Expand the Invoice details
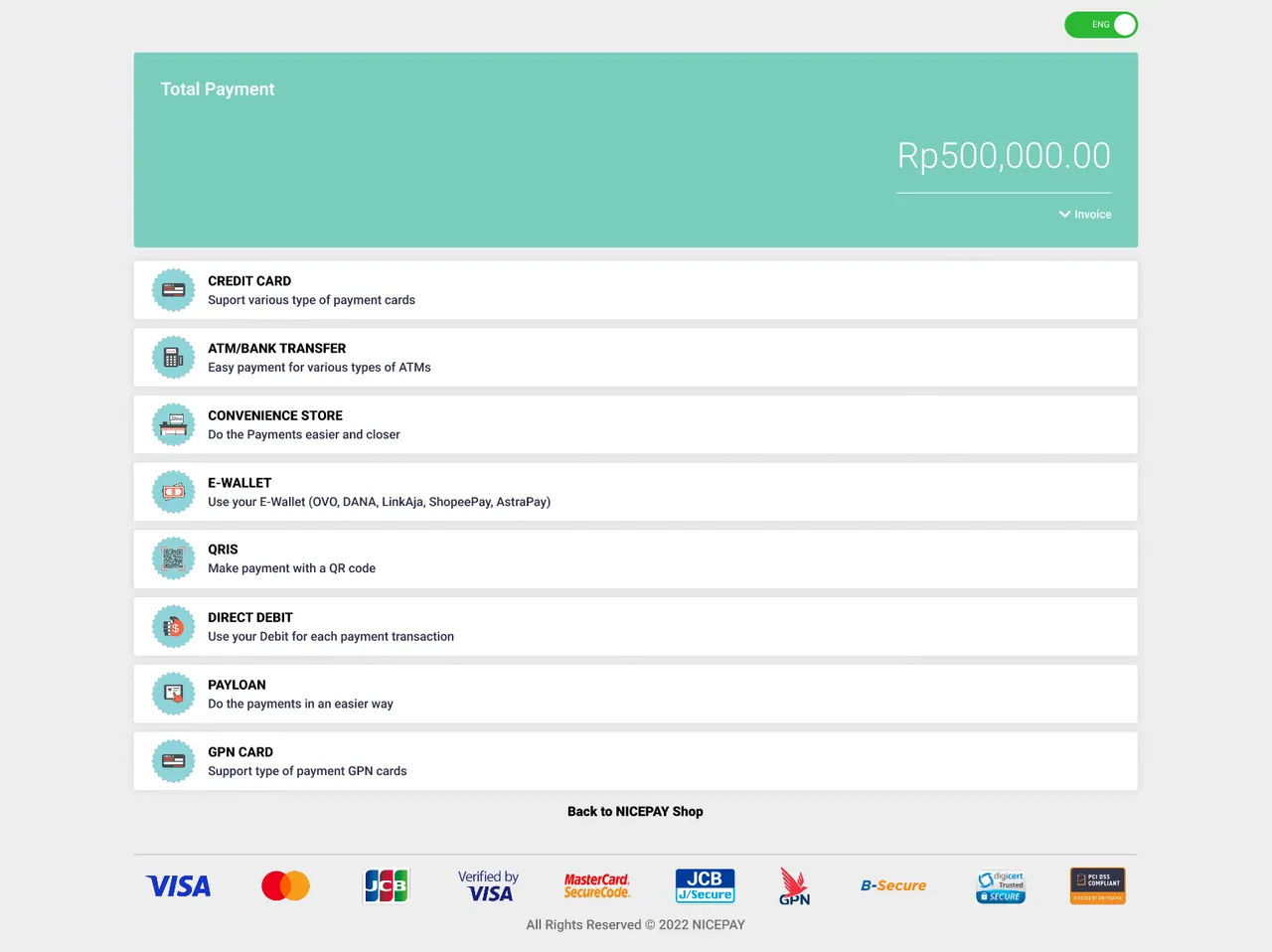 click(x=1084, y=214)
